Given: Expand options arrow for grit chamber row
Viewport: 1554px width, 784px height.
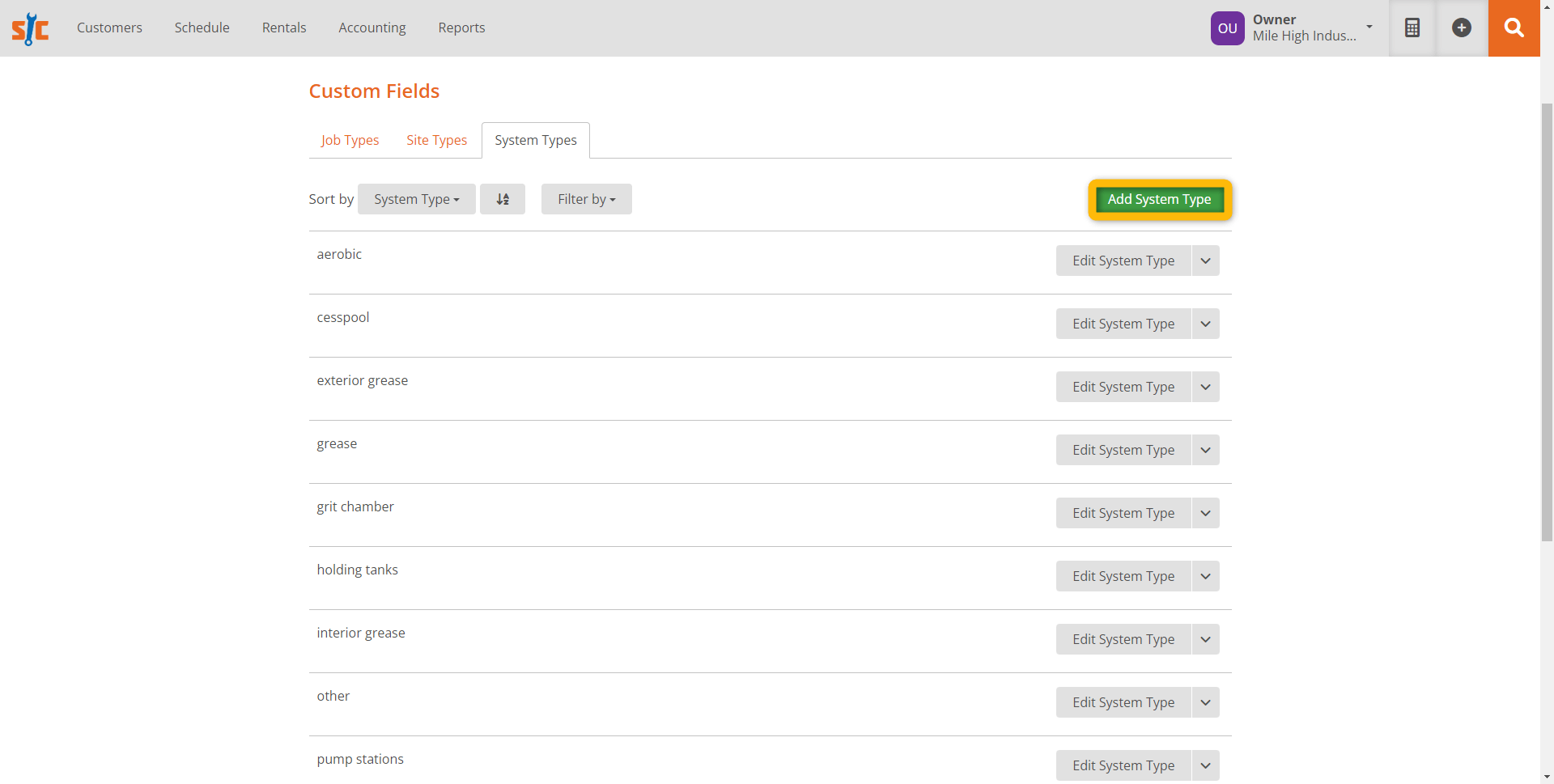Looking at the screenshot, I should point(1206,513).
